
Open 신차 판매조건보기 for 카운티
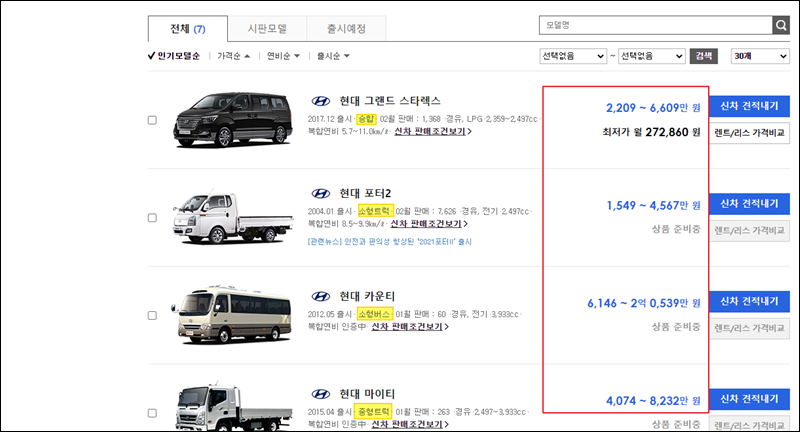(x=410, y=327)
